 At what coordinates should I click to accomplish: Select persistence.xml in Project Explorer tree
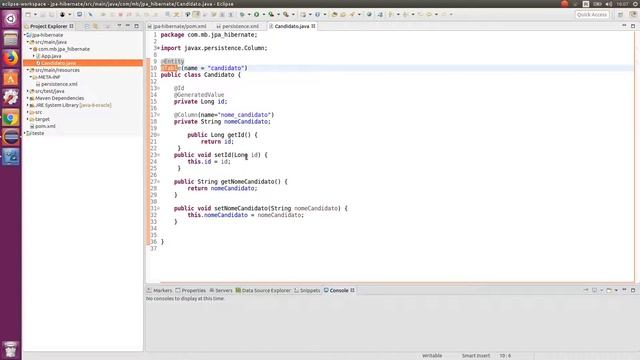coord(59,84)
